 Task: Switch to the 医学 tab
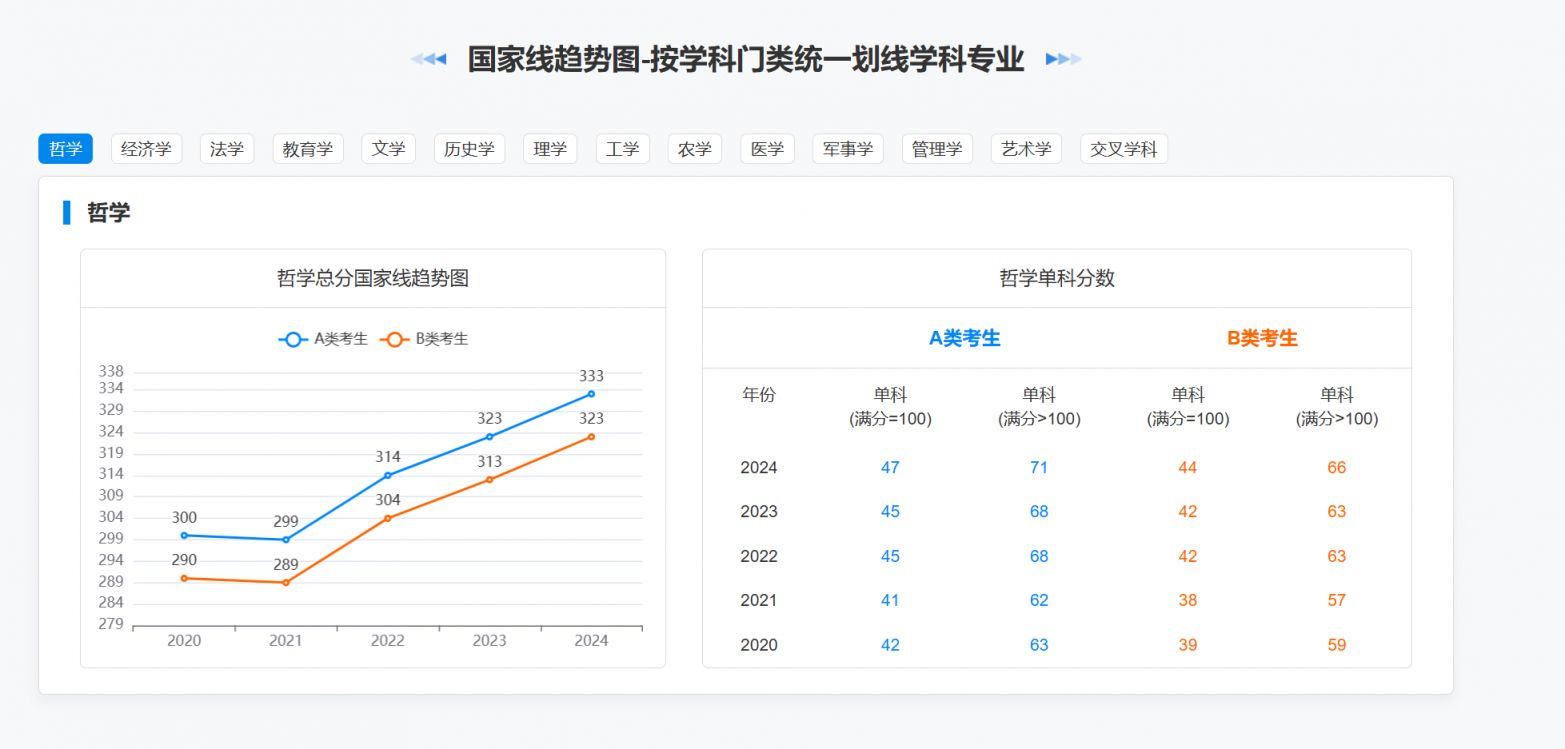coord(767,149)
